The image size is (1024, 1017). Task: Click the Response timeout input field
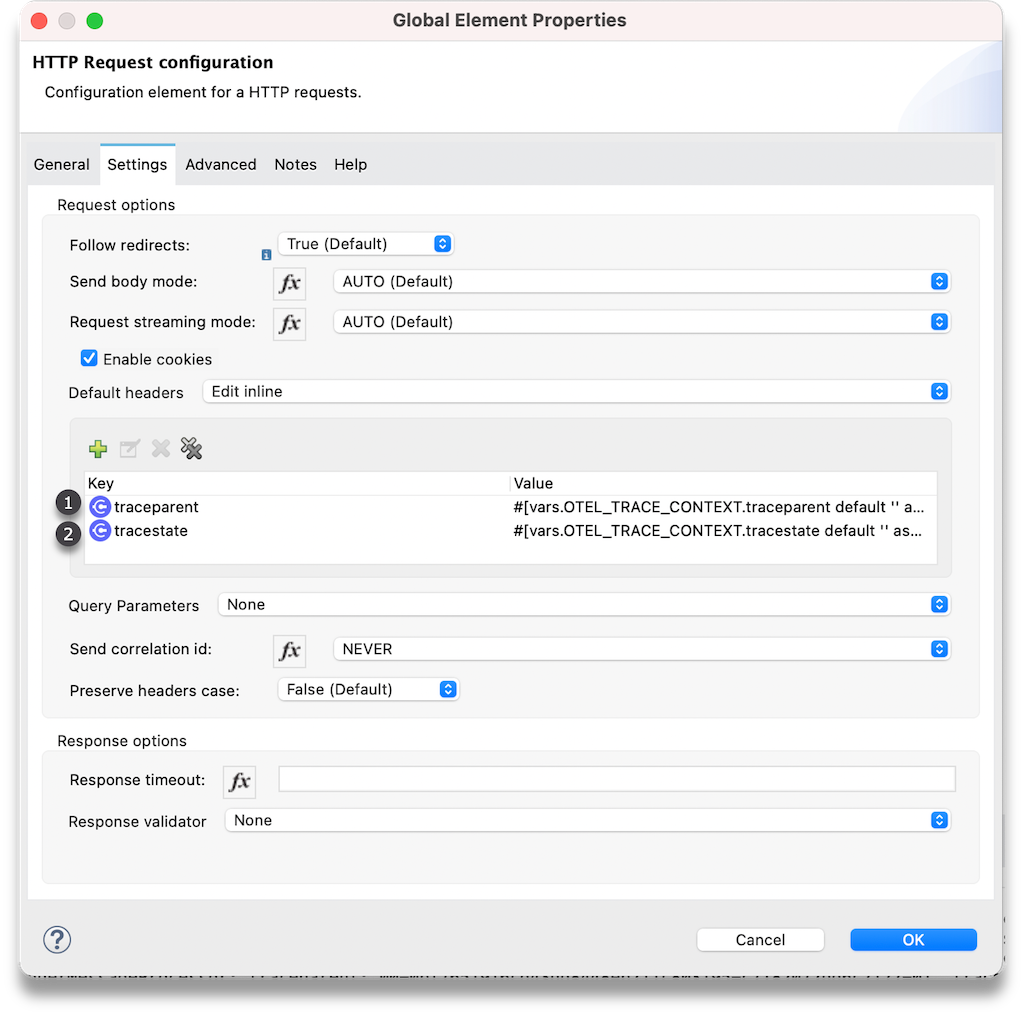tap(616, 780)
